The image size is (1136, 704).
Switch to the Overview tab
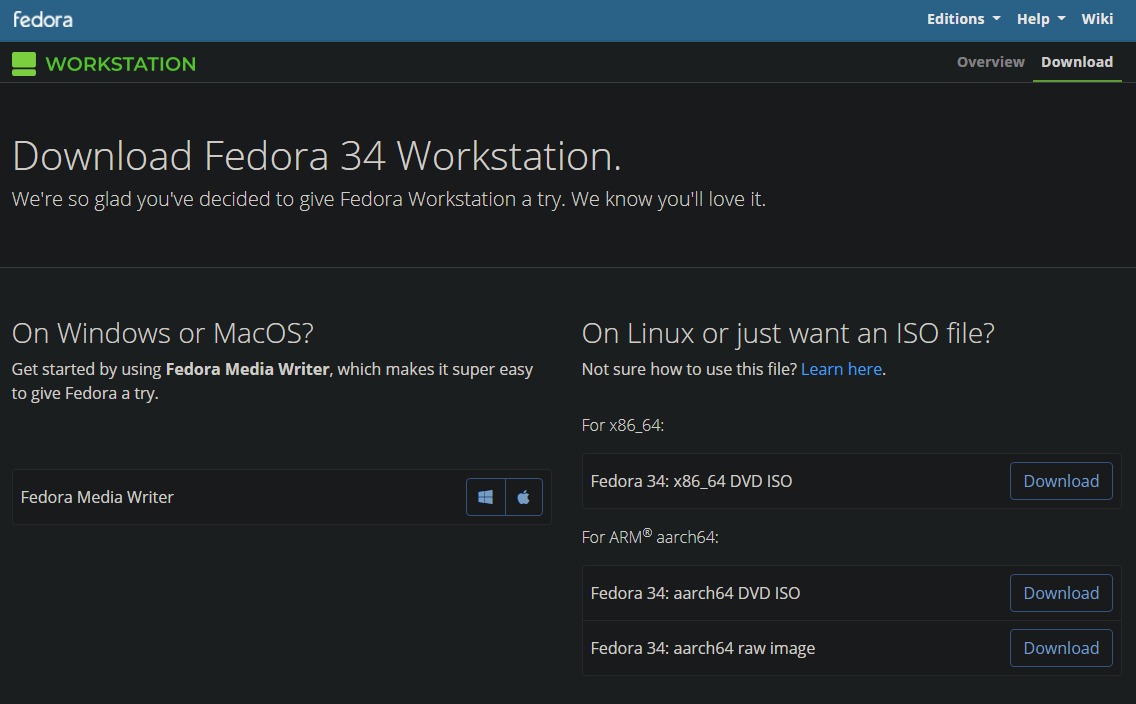(x=990, y=61)
